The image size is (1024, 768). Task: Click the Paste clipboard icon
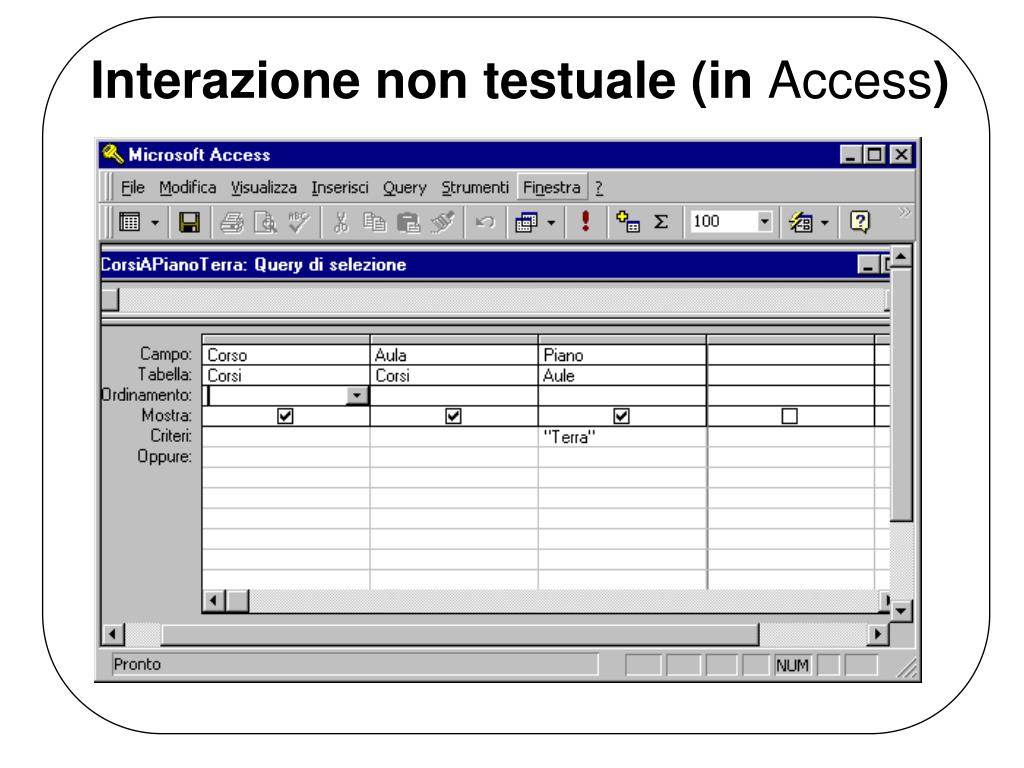click(408, 223)
